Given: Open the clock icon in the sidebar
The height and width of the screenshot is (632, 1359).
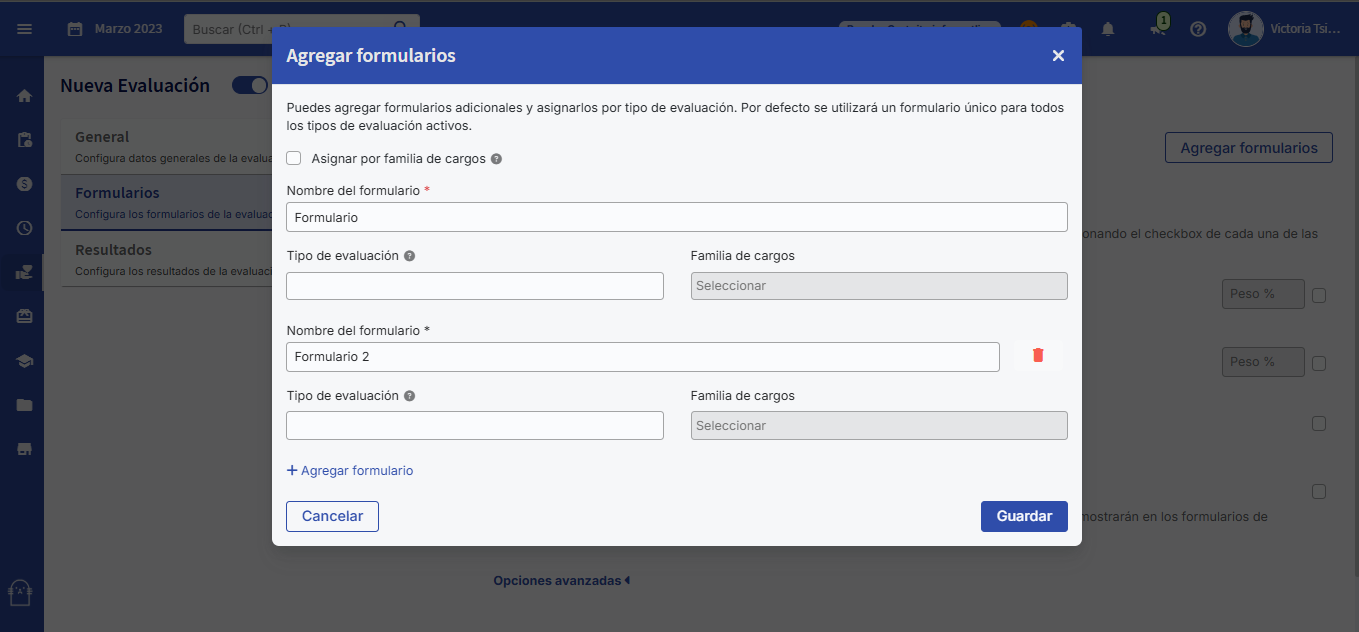Looking at the screenshot, I should click(x=24, y=228).
